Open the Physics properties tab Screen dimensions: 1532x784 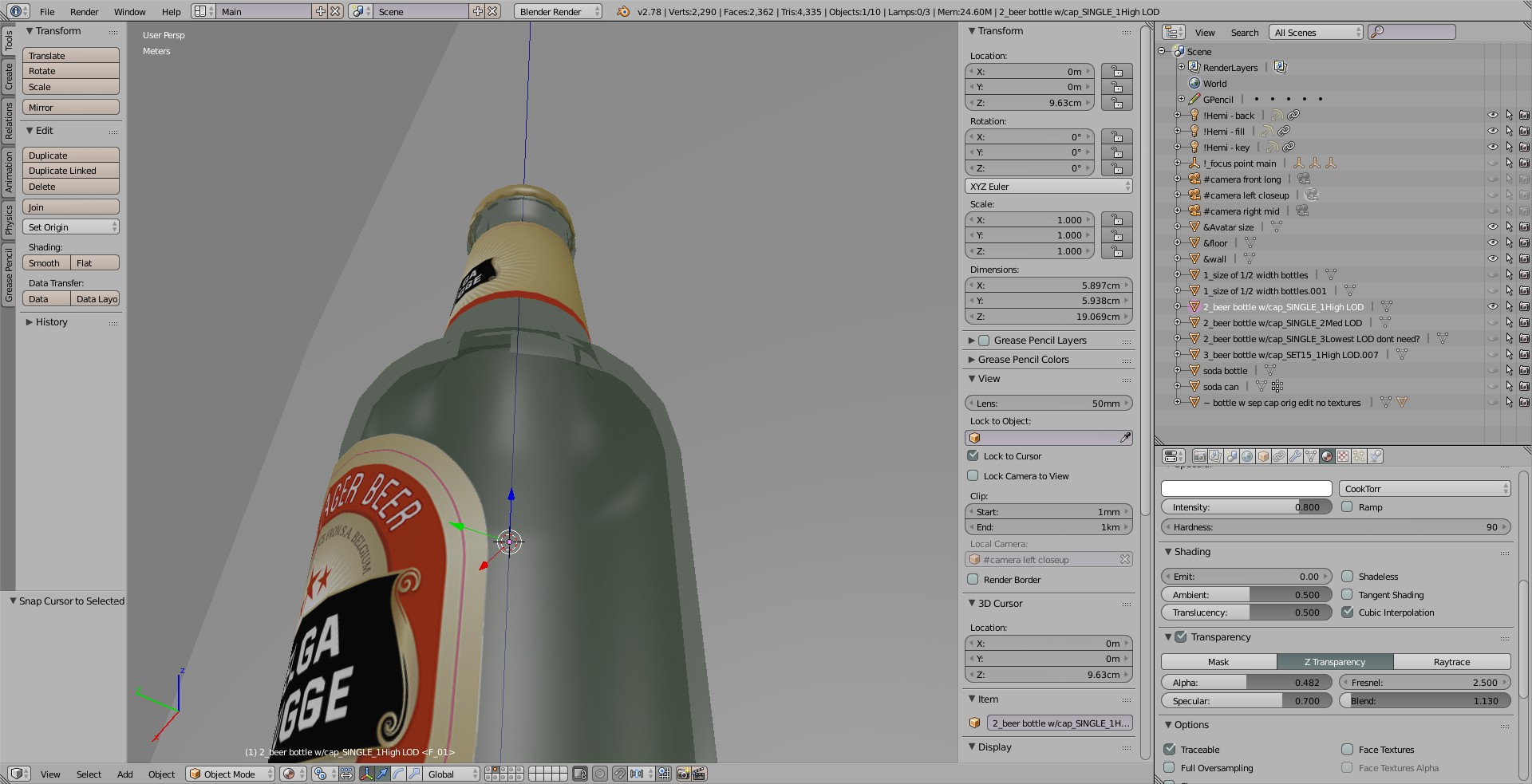pyautogui.click(x=1375, y=456)
